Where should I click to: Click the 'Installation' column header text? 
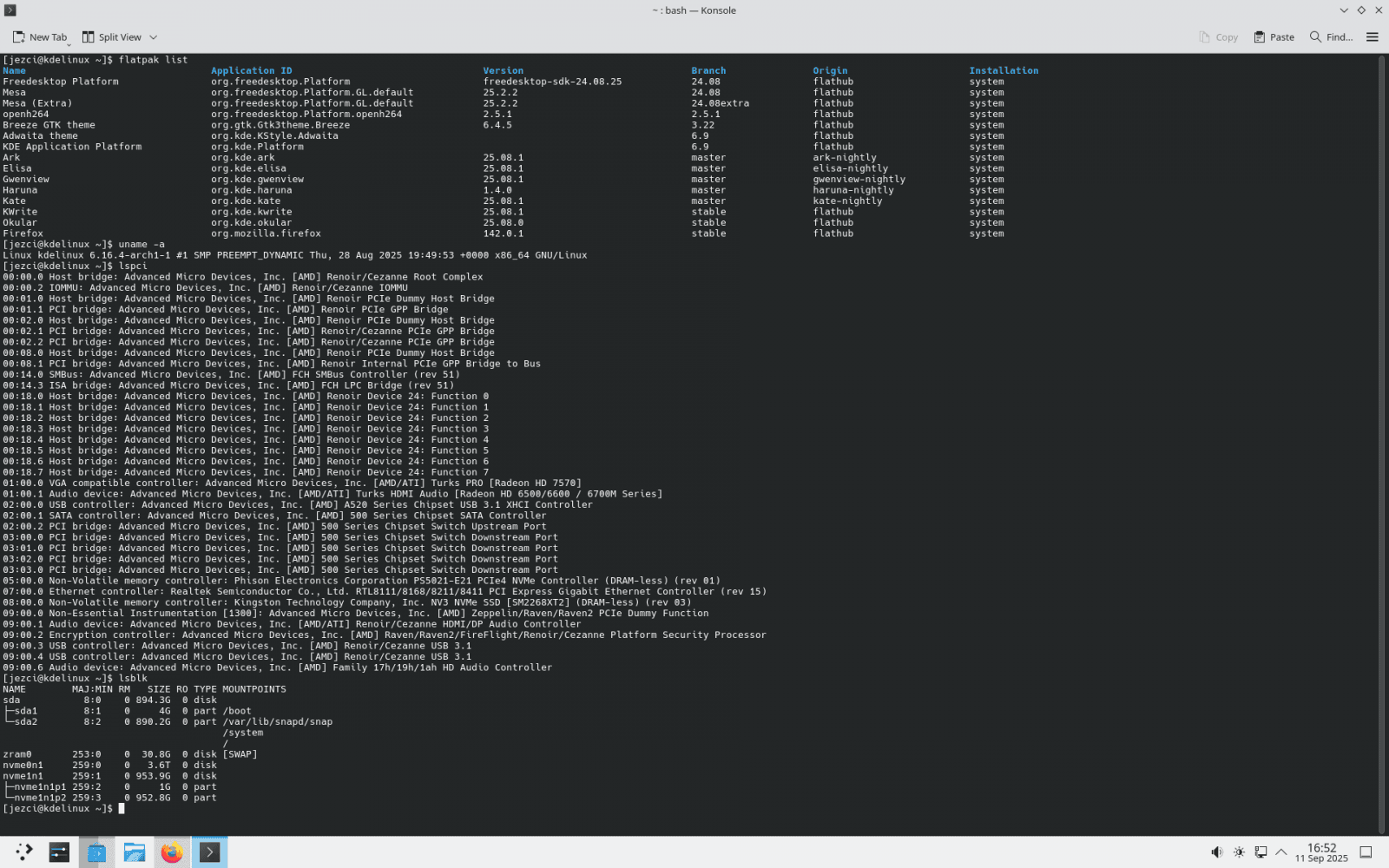point(1004,71)
